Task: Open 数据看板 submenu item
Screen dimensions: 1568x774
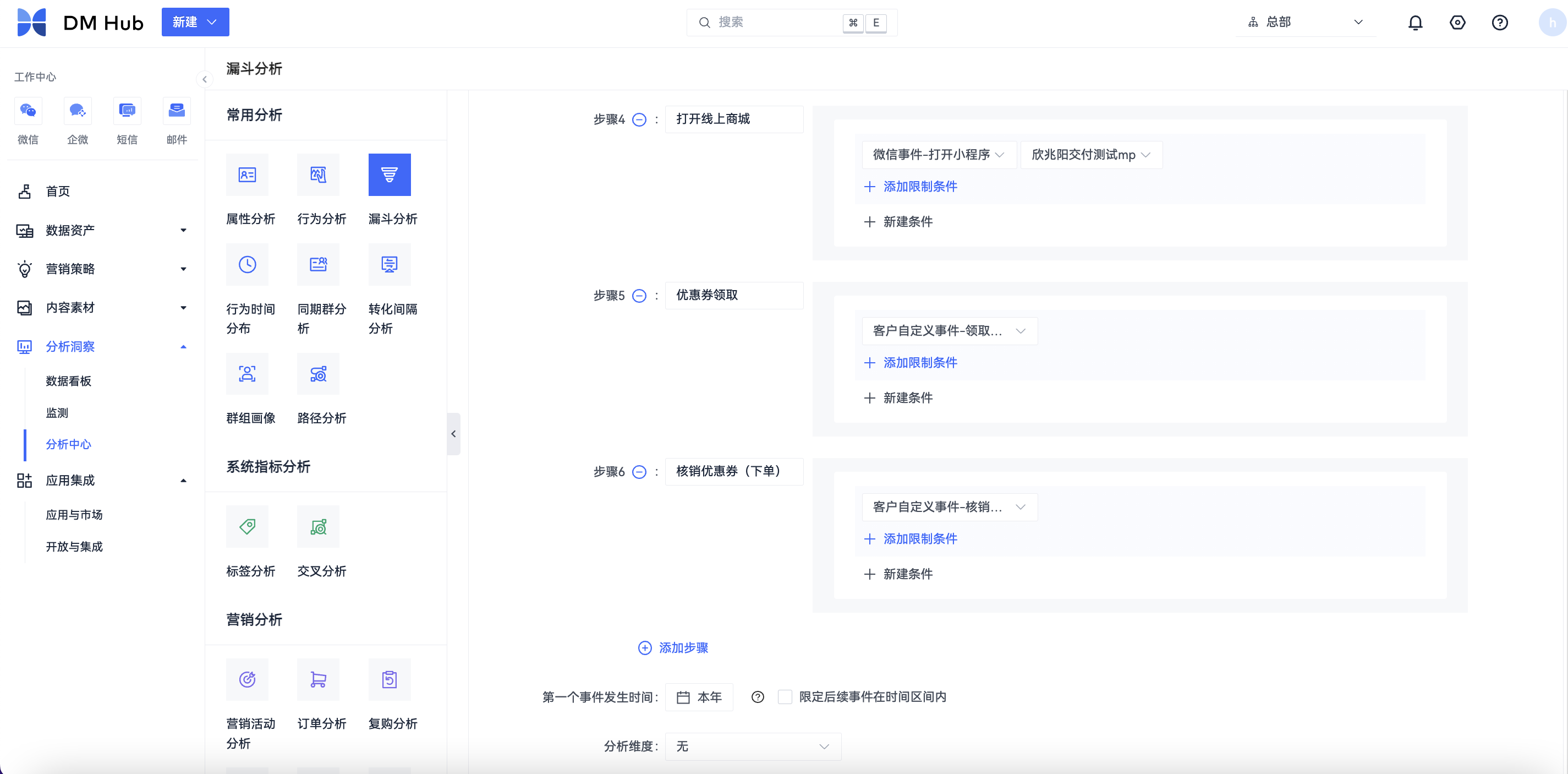Action: 68,380
